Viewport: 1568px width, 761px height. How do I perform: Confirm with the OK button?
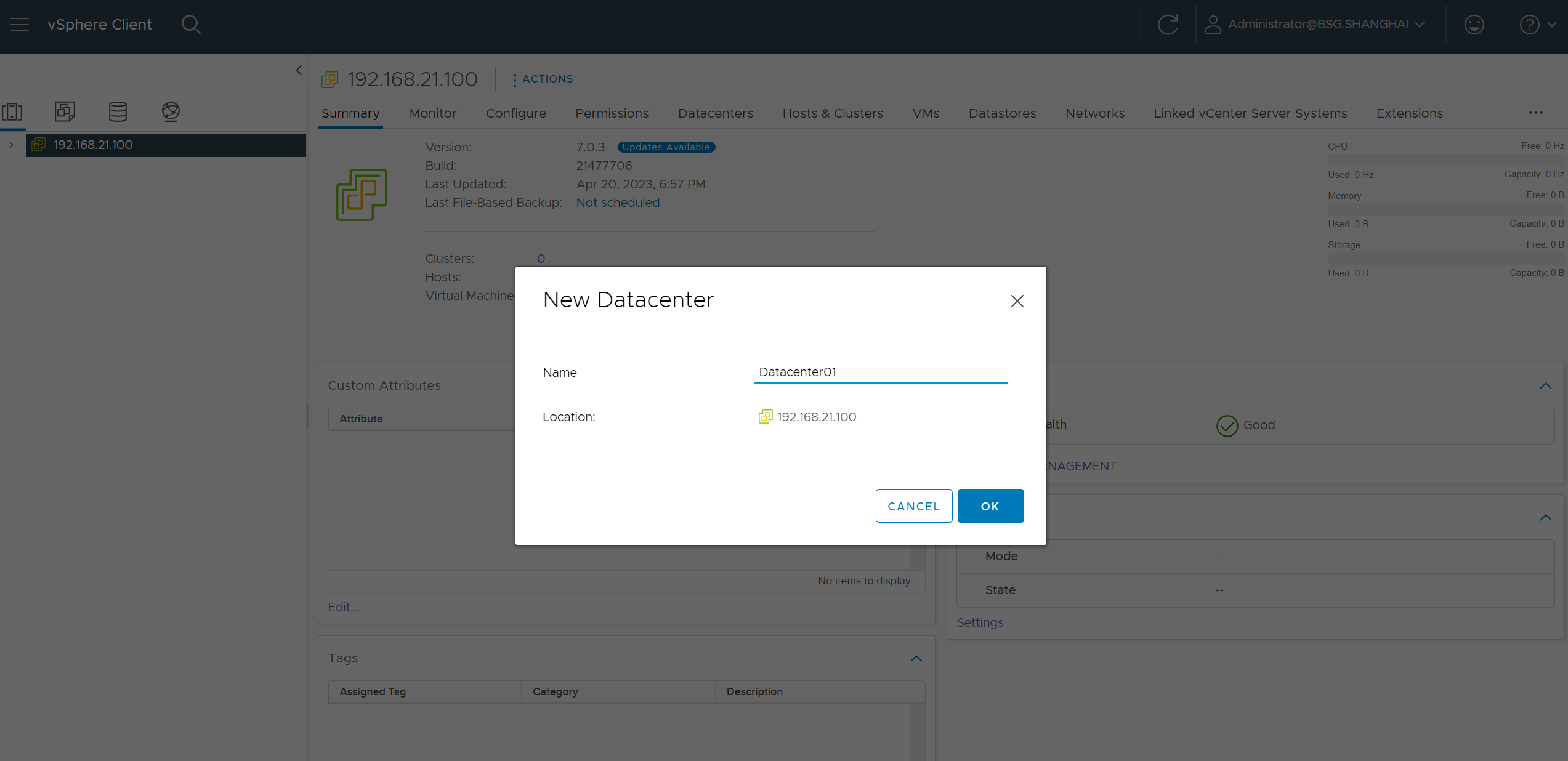click(990, 506)
